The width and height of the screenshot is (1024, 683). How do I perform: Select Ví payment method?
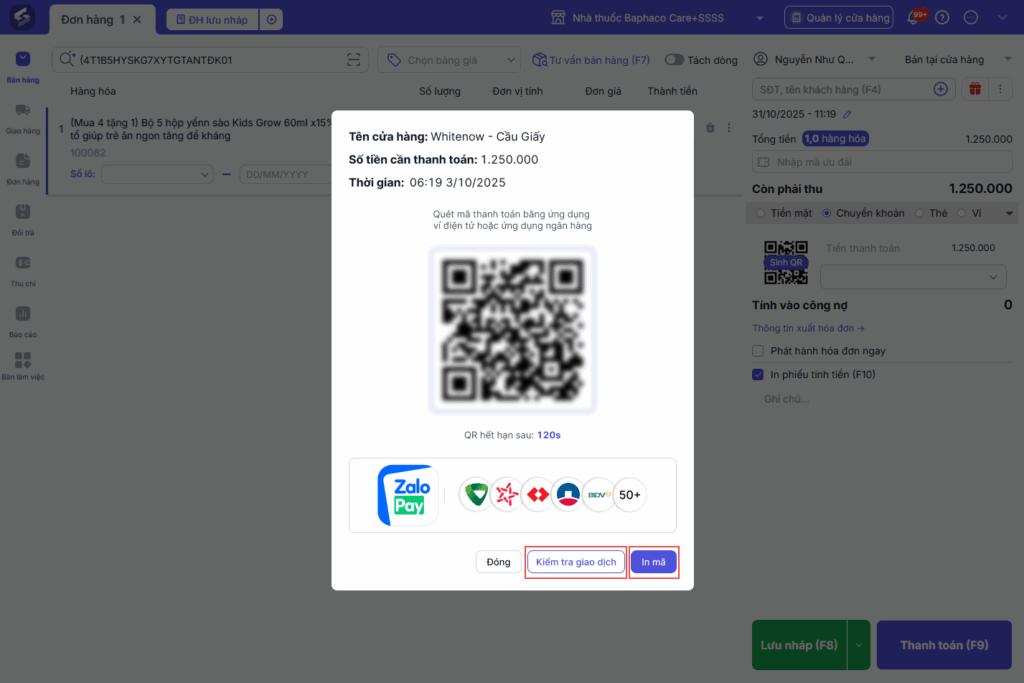pyautogui.click(x=961, y=213)
